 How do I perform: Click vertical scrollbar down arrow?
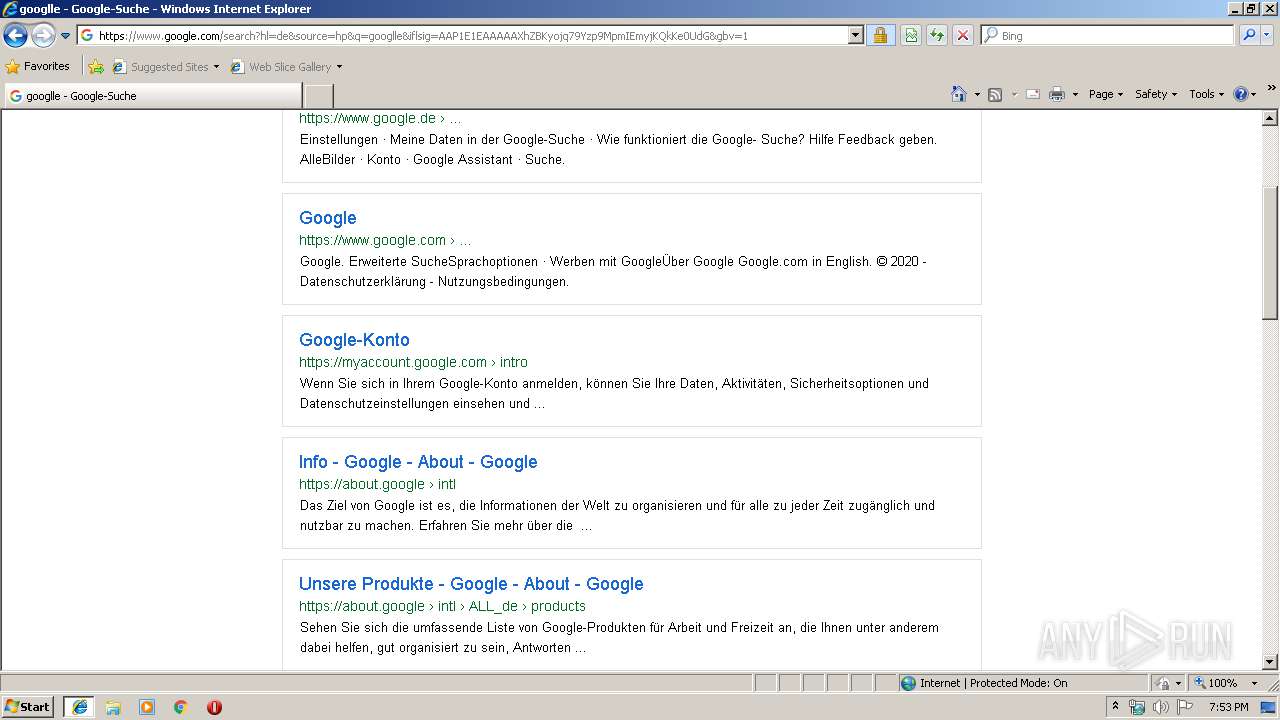(1270, 662)
